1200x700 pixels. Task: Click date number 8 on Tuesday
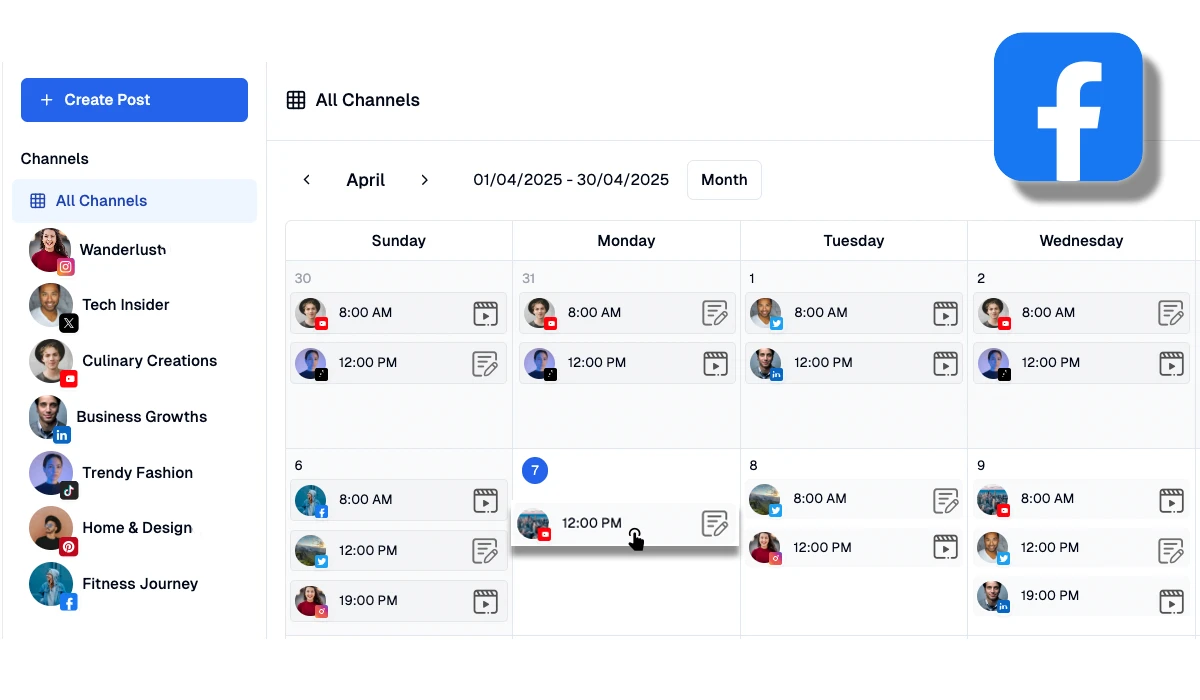click(753, 466)
